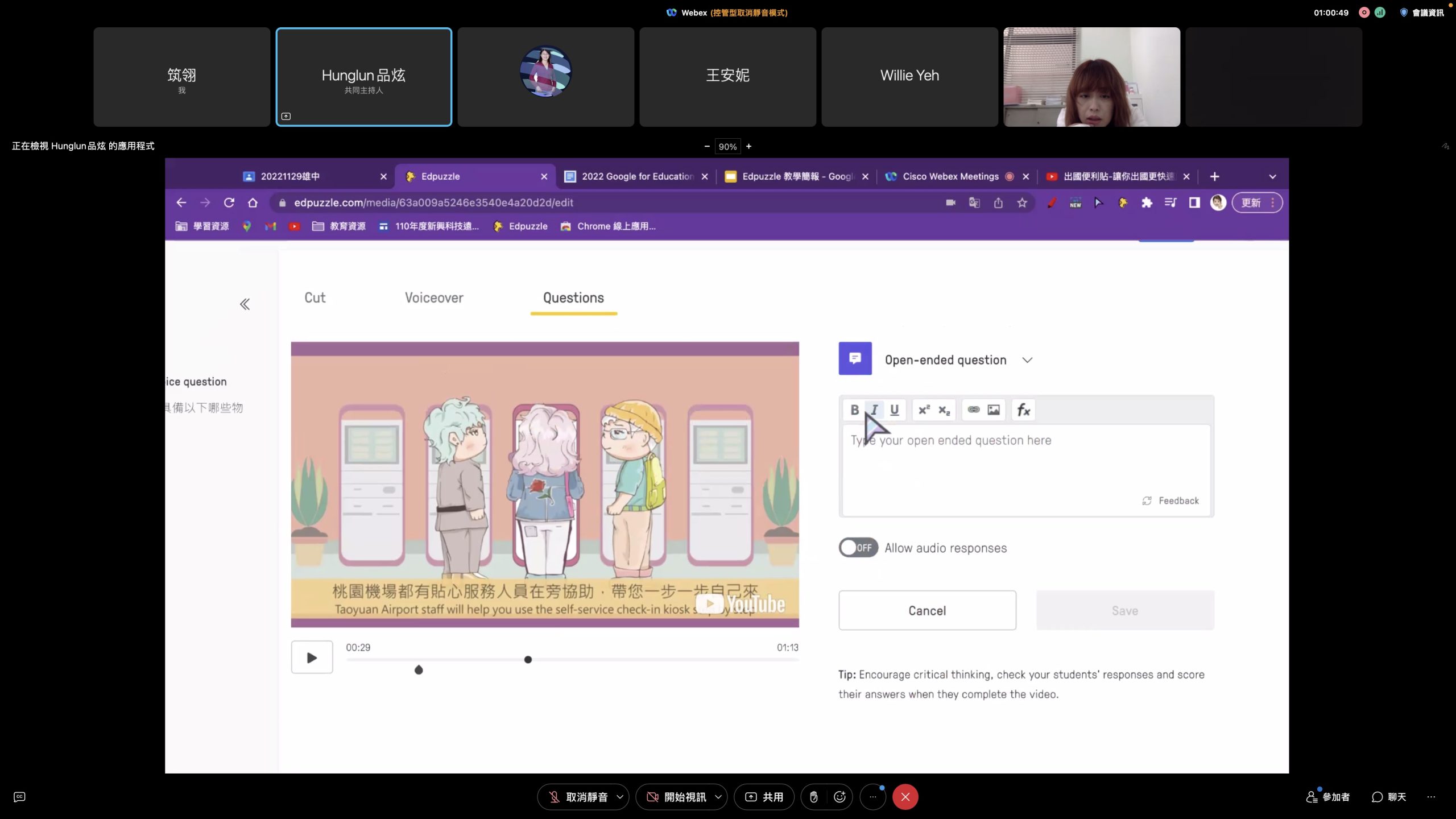Apply underline formatting in question editor
1456x819 pixels.
click(x=894, y=409)
